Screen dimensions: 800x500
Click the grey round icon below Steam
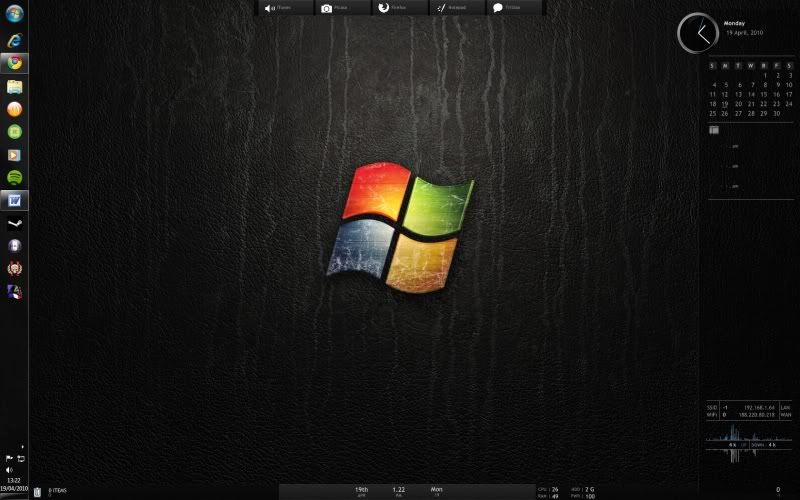coord(14,246)
